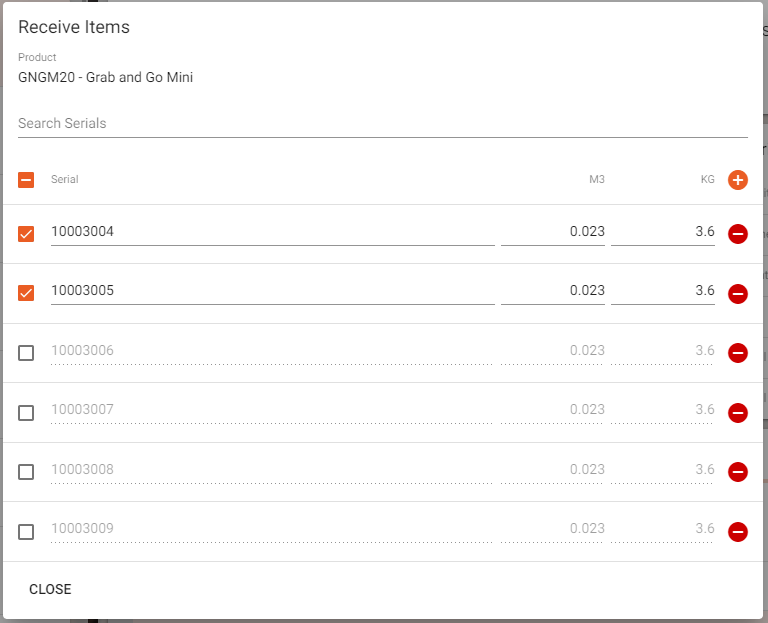
Task: Toggle the select-all checkbox in the header
Action: coord(26,180)
